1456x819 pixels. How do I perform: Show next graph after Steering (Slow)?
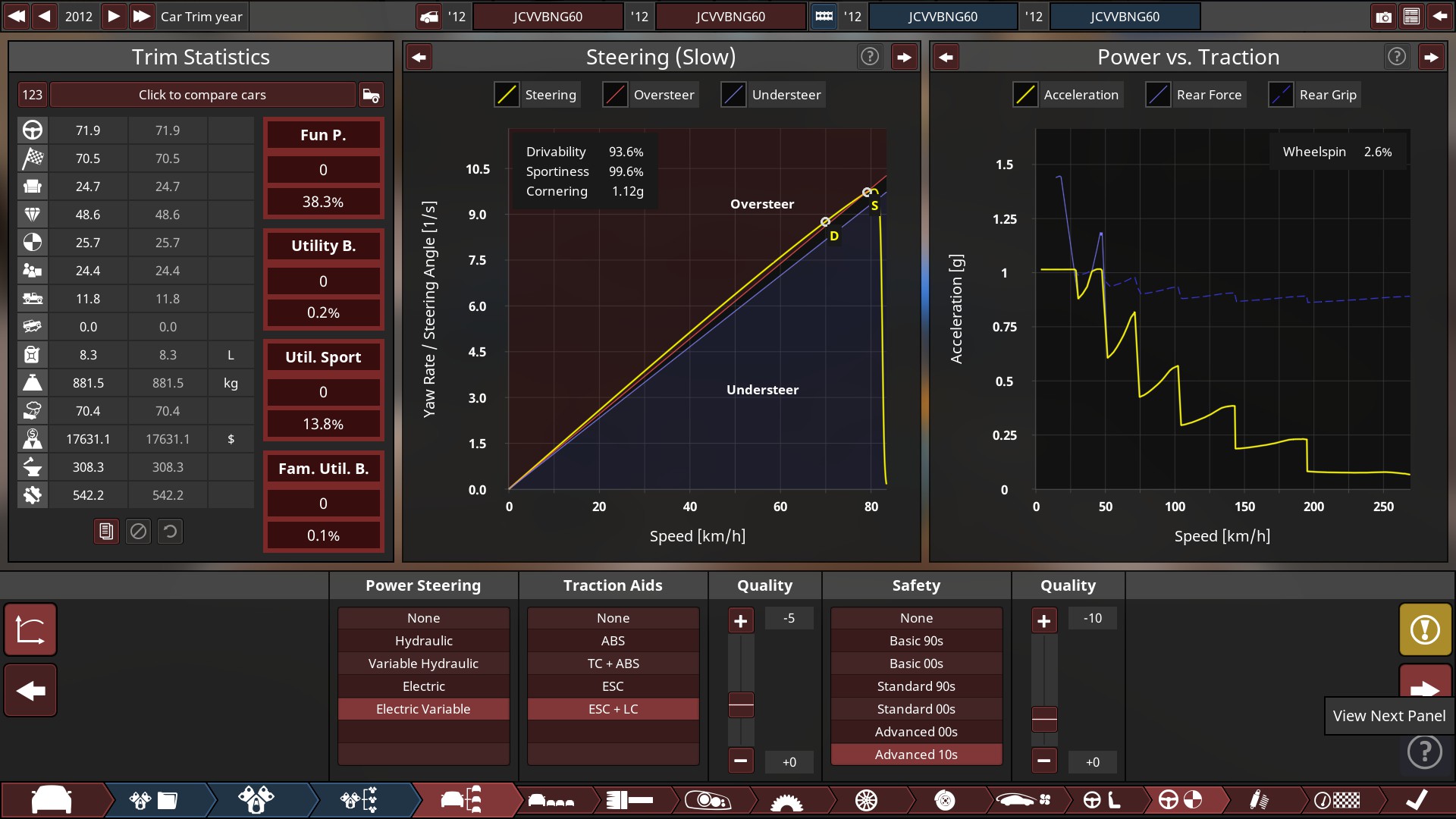[904, 57]
